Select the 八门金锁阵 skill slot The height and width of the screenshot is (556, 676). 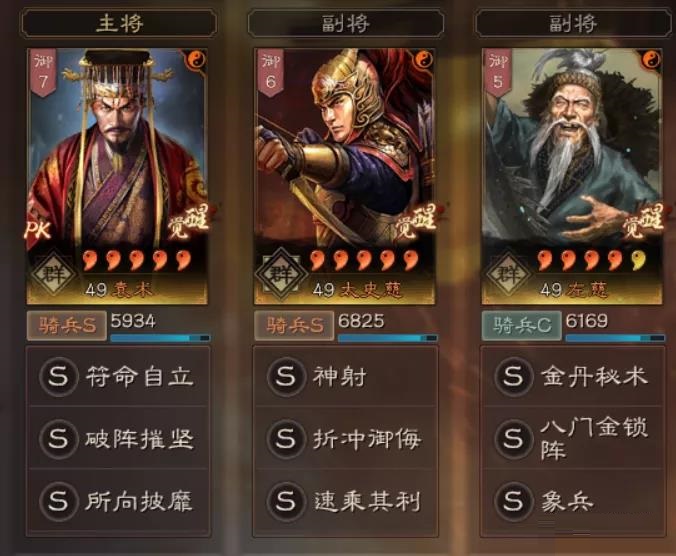point(573,438)
